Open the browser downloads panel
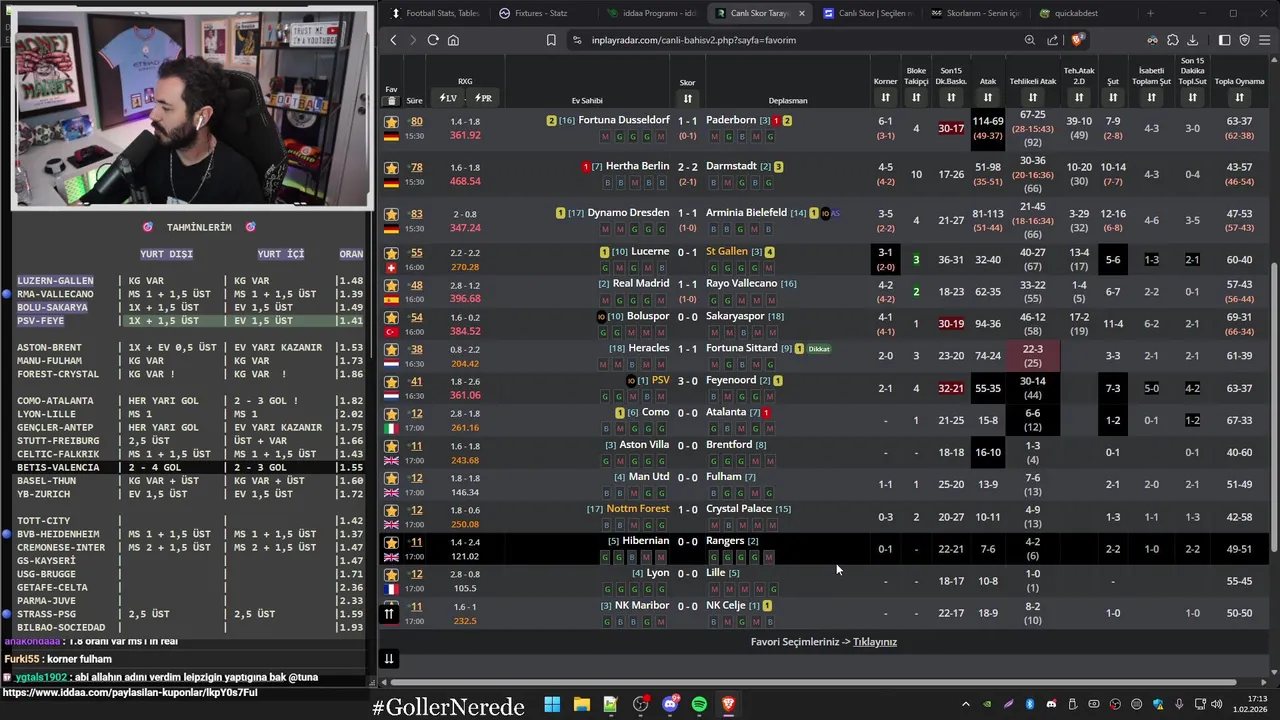 (x=1193, y=40)
